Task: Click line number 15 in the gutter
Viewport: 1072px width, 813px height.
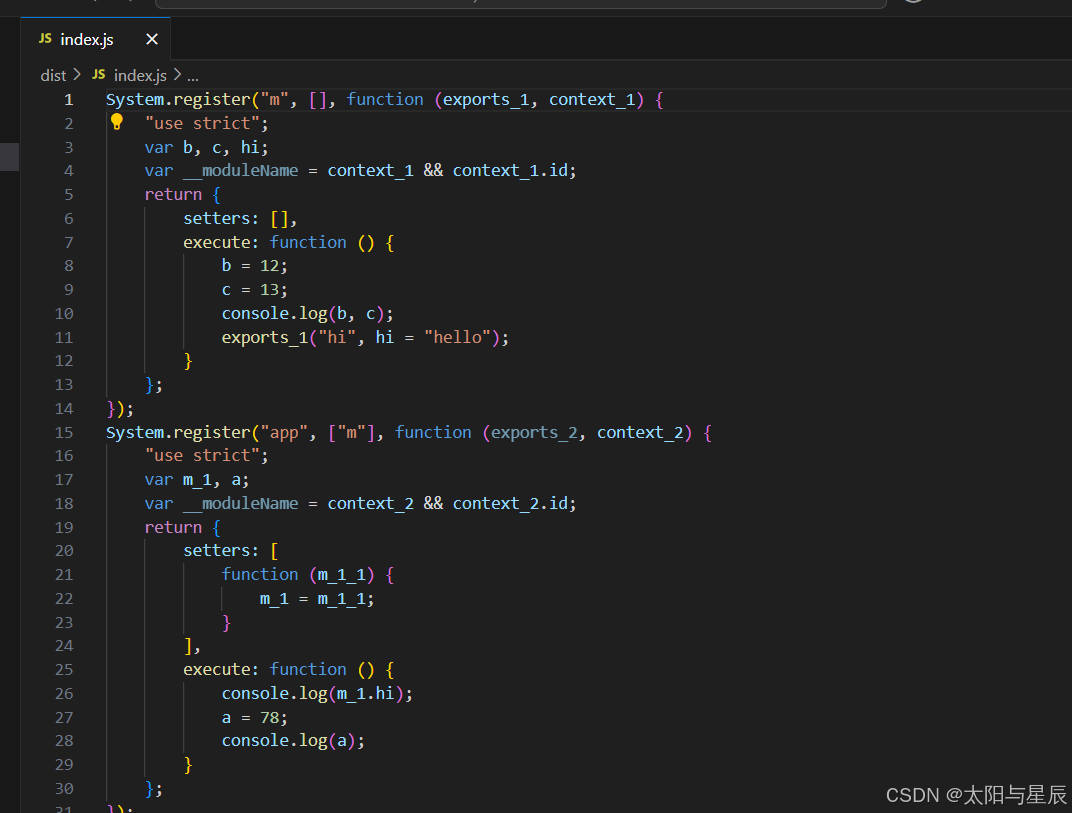Action: (64, 433)
